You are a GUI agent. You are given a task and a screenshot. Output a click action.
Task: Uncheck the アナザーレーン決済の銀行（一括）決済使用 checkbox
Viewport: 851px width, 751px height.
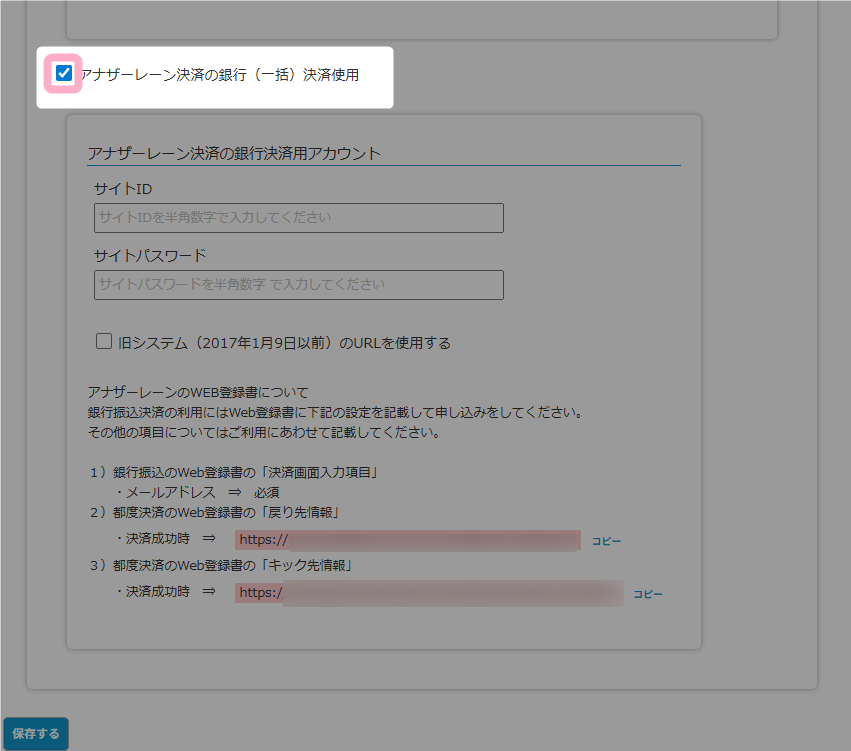[x=64, y=73]
